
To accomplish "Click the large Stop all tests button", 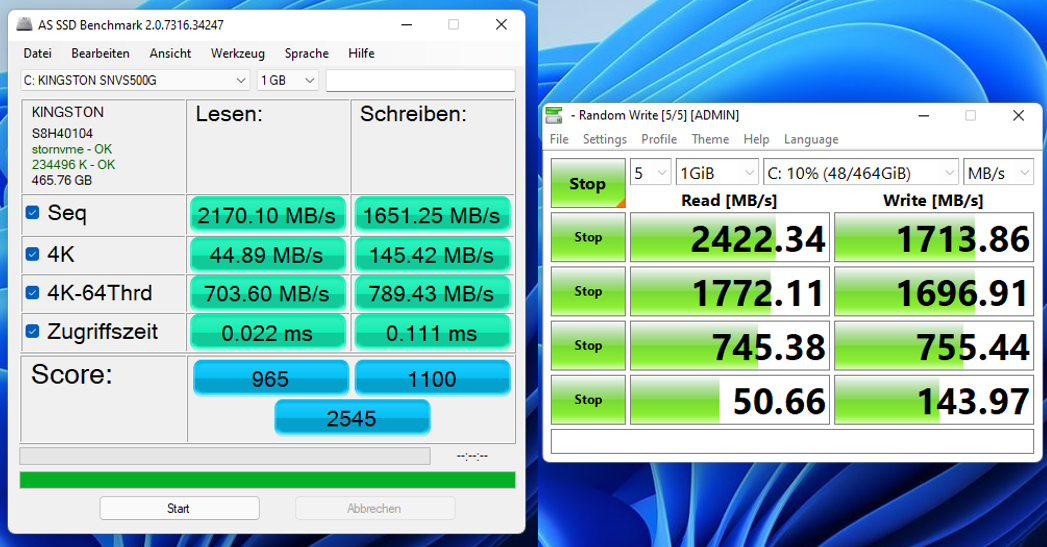I will coord(588,183).
